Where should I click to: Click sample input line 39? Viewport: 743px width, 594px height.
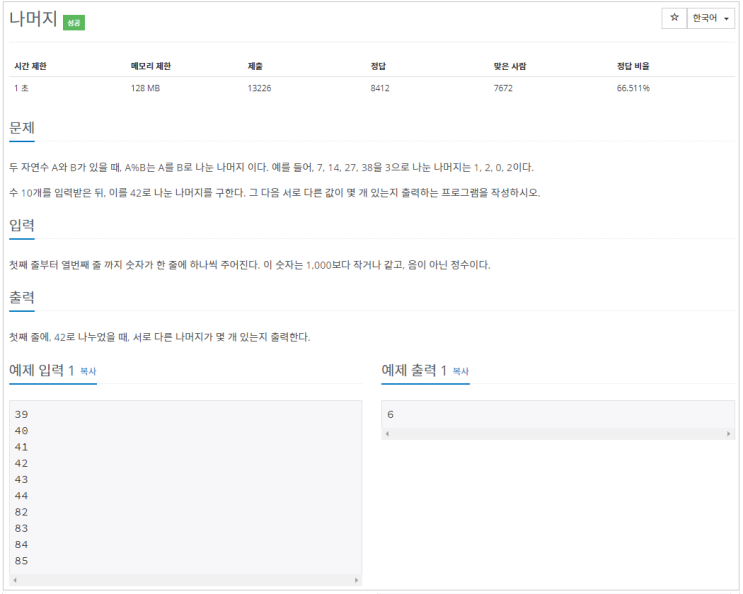21,414
